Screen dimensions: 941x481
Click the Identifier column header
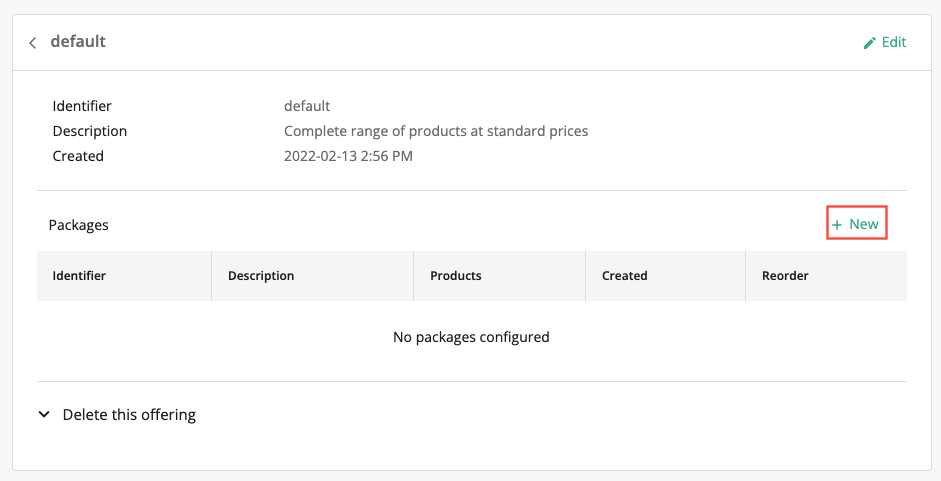pyautogui.click(x=79, y=276)
